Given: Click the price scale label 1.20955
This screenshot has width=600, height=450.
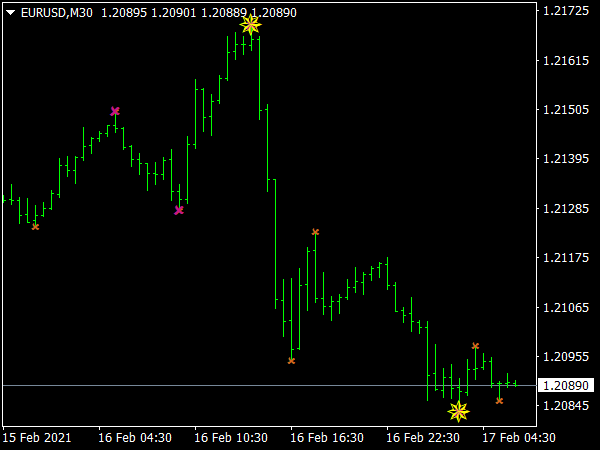Looking at the screenshot, I should [x=566, y=357].
